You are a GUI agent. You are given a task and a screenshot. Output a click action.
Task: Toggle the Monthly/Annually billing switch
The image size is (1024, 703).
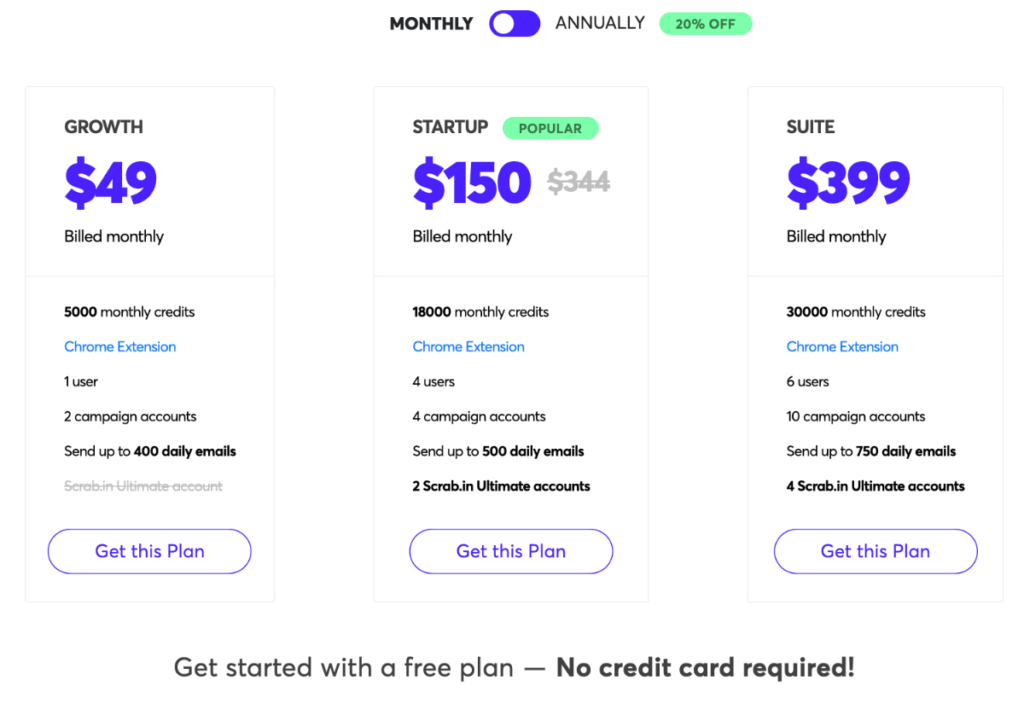coord(515,24)
